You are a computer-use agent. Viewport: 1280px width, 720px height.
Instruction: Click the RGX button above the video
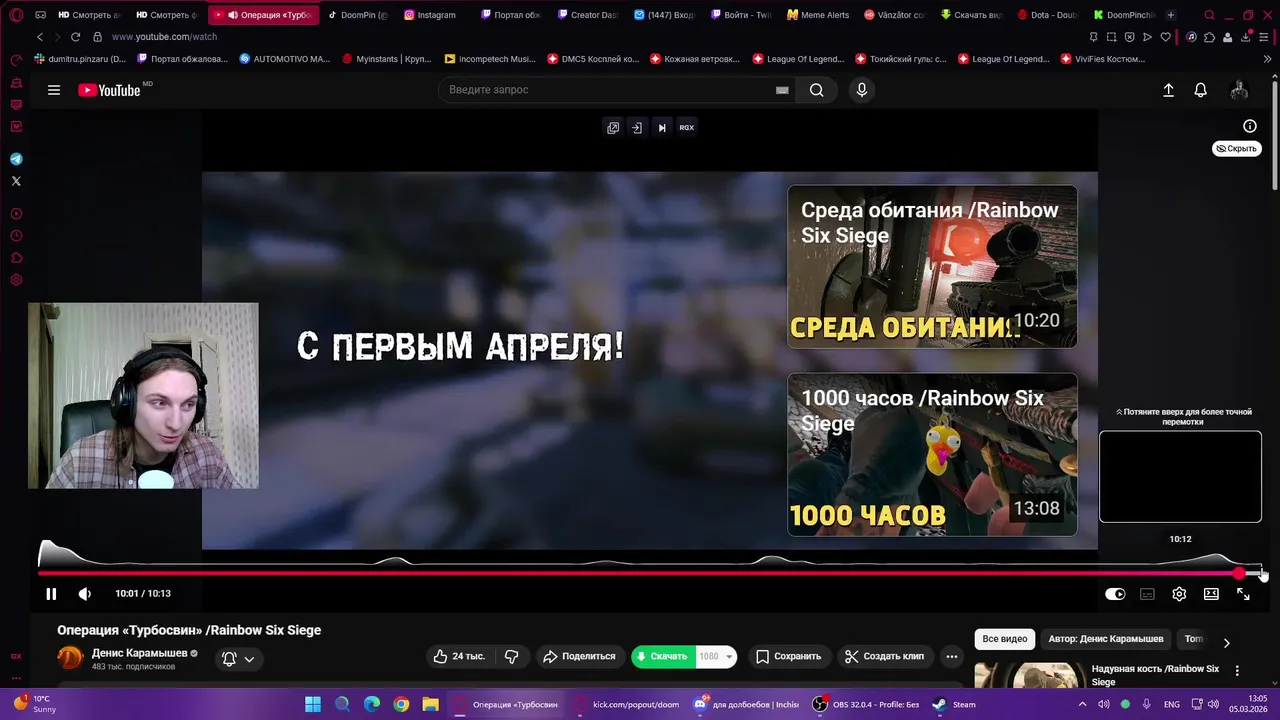click(687, 128)
